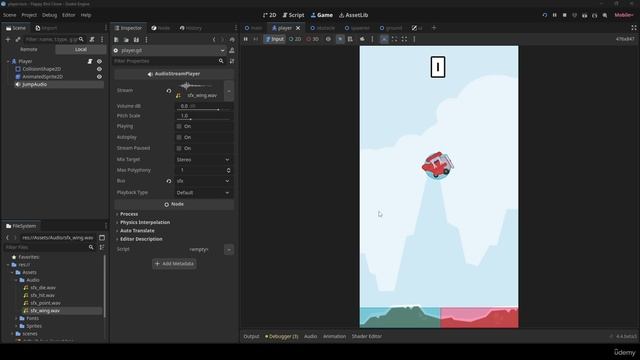
Task: Open the Script empty dropdown arrow
Action: point(229,249)
